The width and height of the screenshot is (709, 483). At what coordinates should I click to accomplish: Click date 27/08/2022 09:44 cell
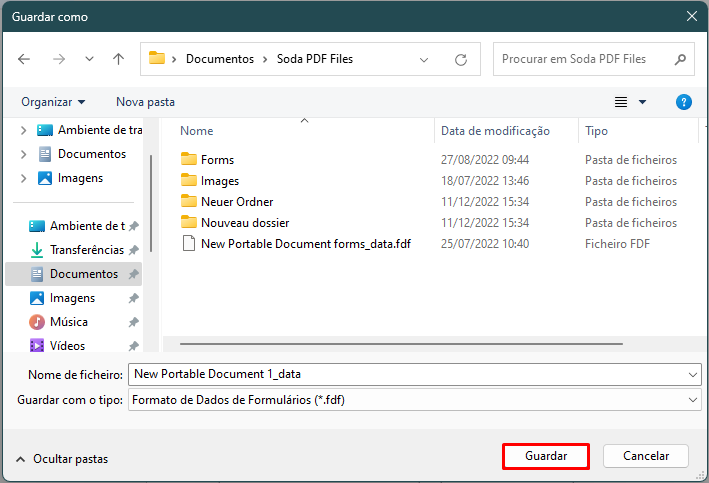click(485, 160)
